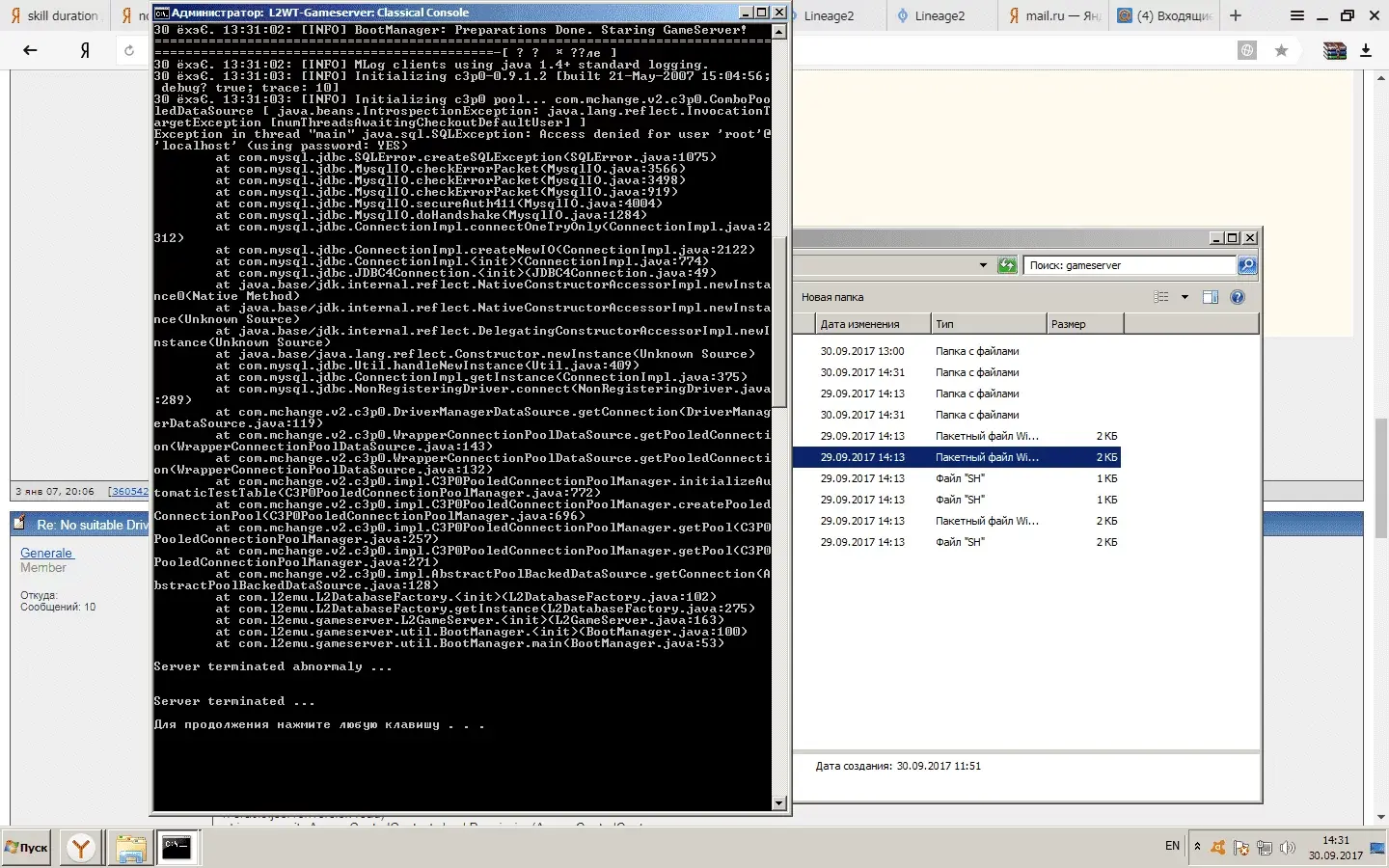The width and height of the screenshot is (1389, 868).
Task: Sort by Тип column header
Action: (988, 324)
